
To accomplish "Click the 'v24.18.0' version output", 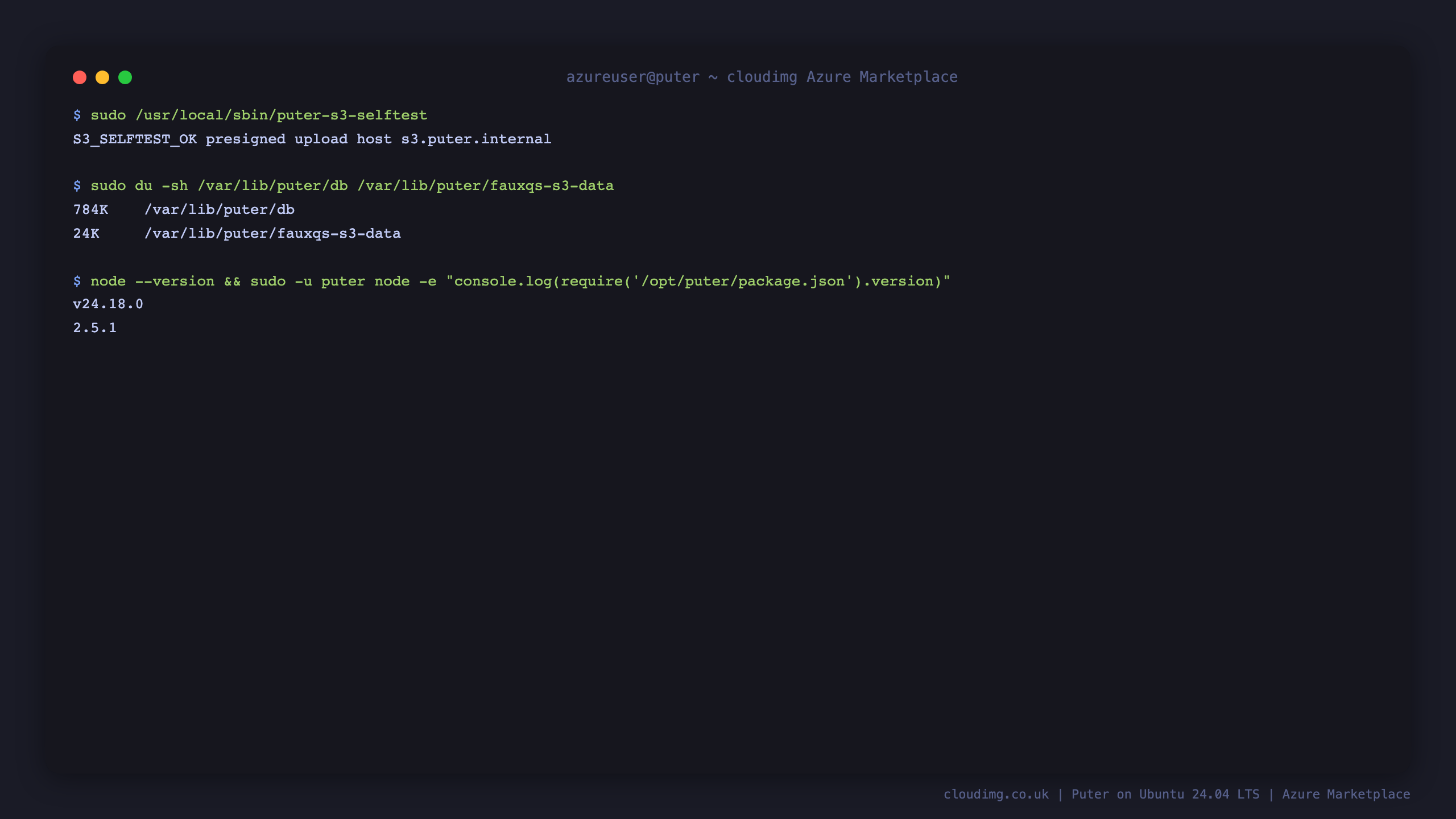I will 108,304.
